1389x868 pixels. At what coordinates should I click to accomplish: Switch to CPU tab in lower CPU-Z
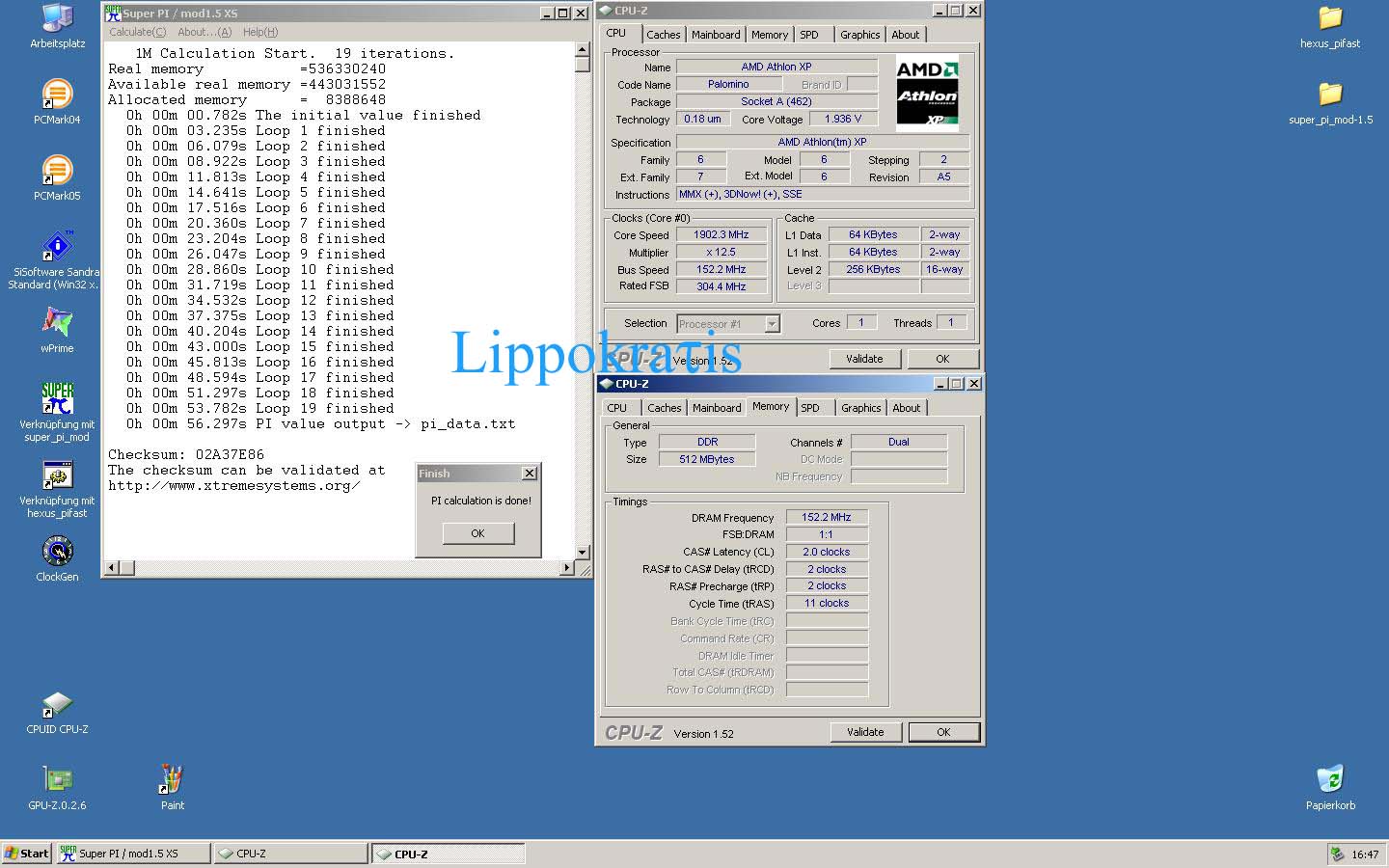[x=617, y=408]
